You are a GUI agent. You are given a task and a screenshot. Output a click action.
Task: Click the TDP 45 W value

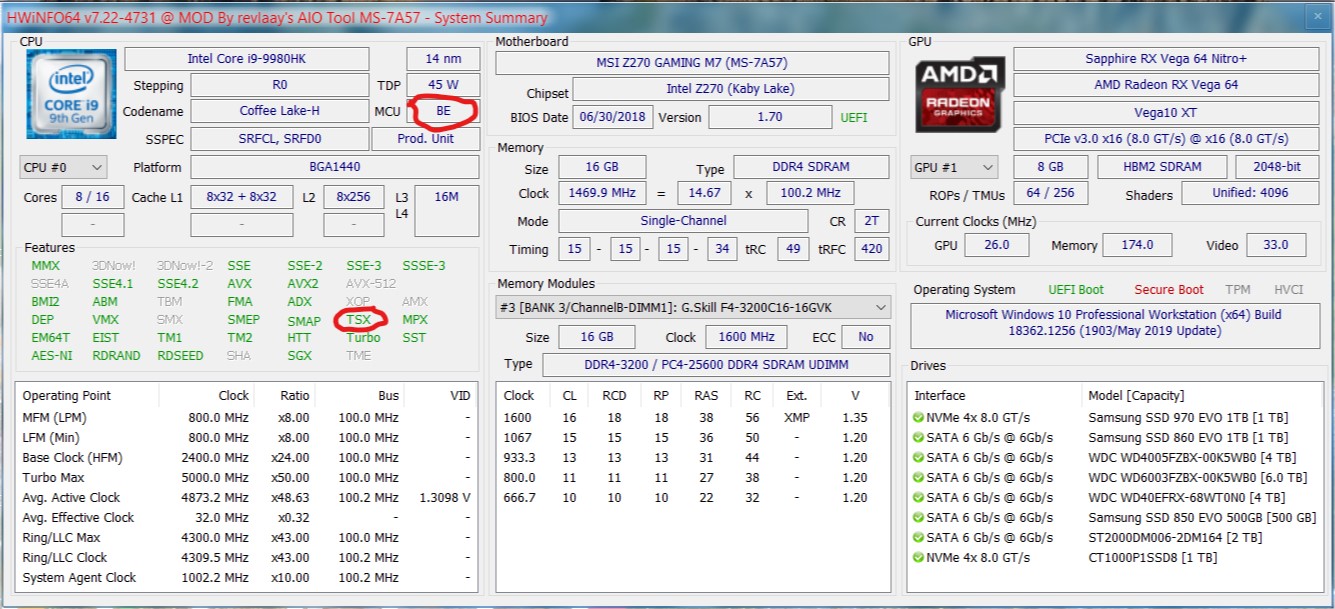(443, 85)
